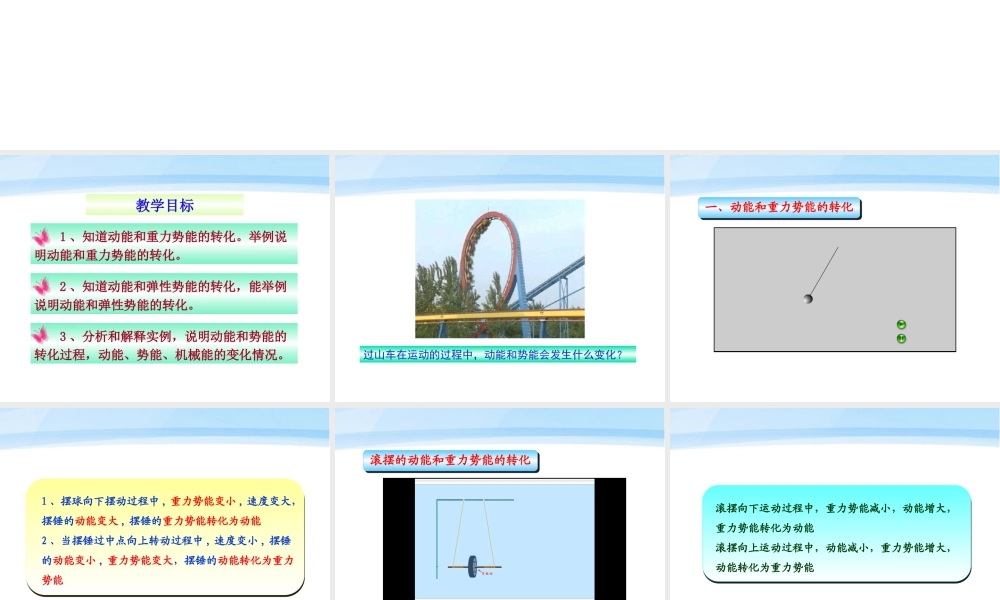Click the yellow box text '1、摆球向下摆动过程中'
Viewport: 1000px width, 600px height.
pyautogui.click(x=100, y=501)
